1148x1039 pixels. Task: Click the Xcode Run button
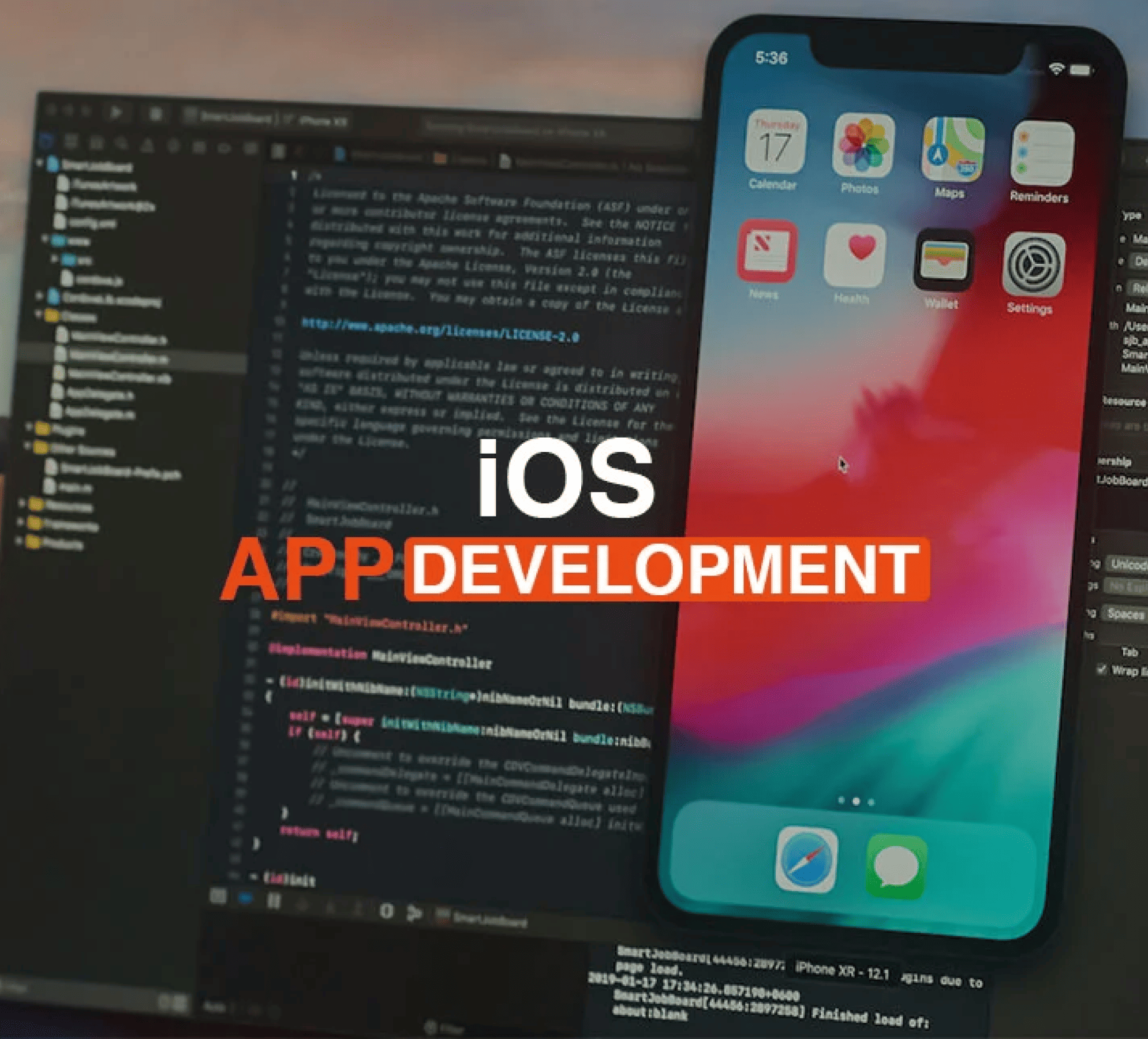[115, 111]
